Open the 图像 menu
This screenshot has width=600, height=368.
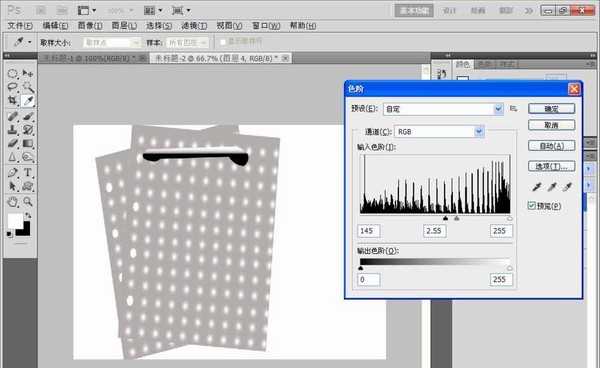click(90, 26)
